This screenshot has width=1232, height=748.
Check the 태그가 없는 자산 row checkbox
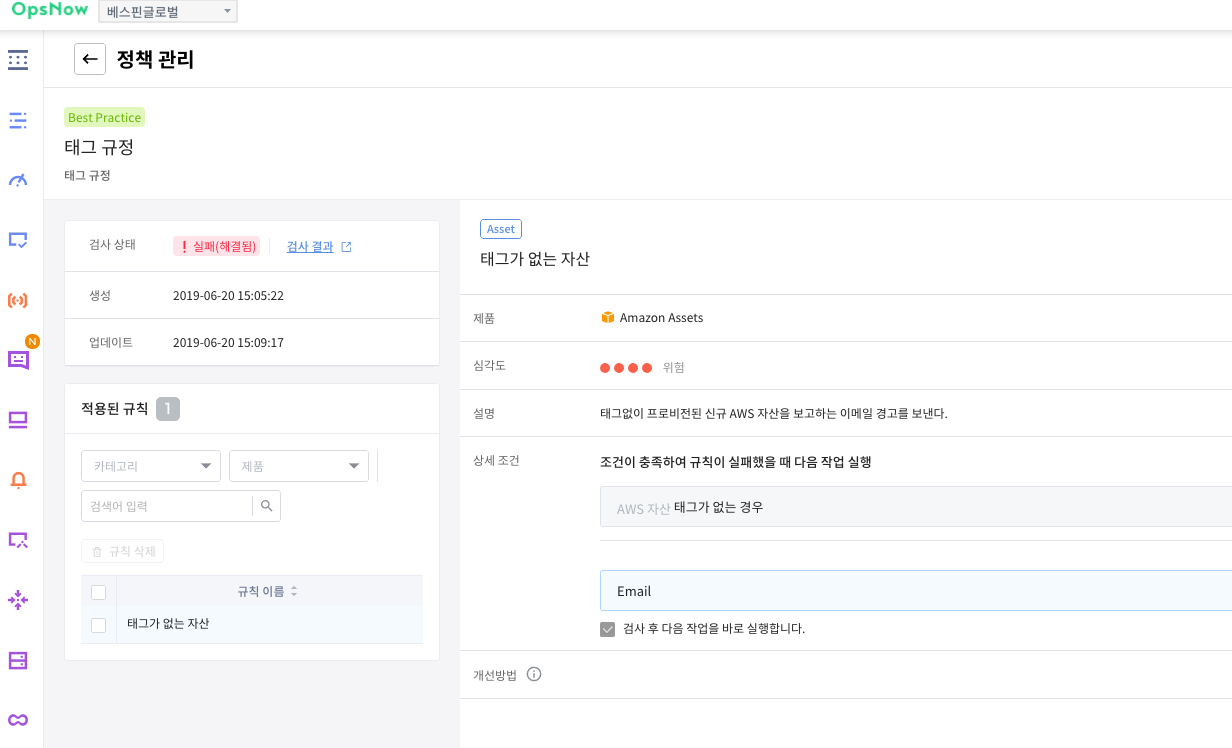[98, 625]
